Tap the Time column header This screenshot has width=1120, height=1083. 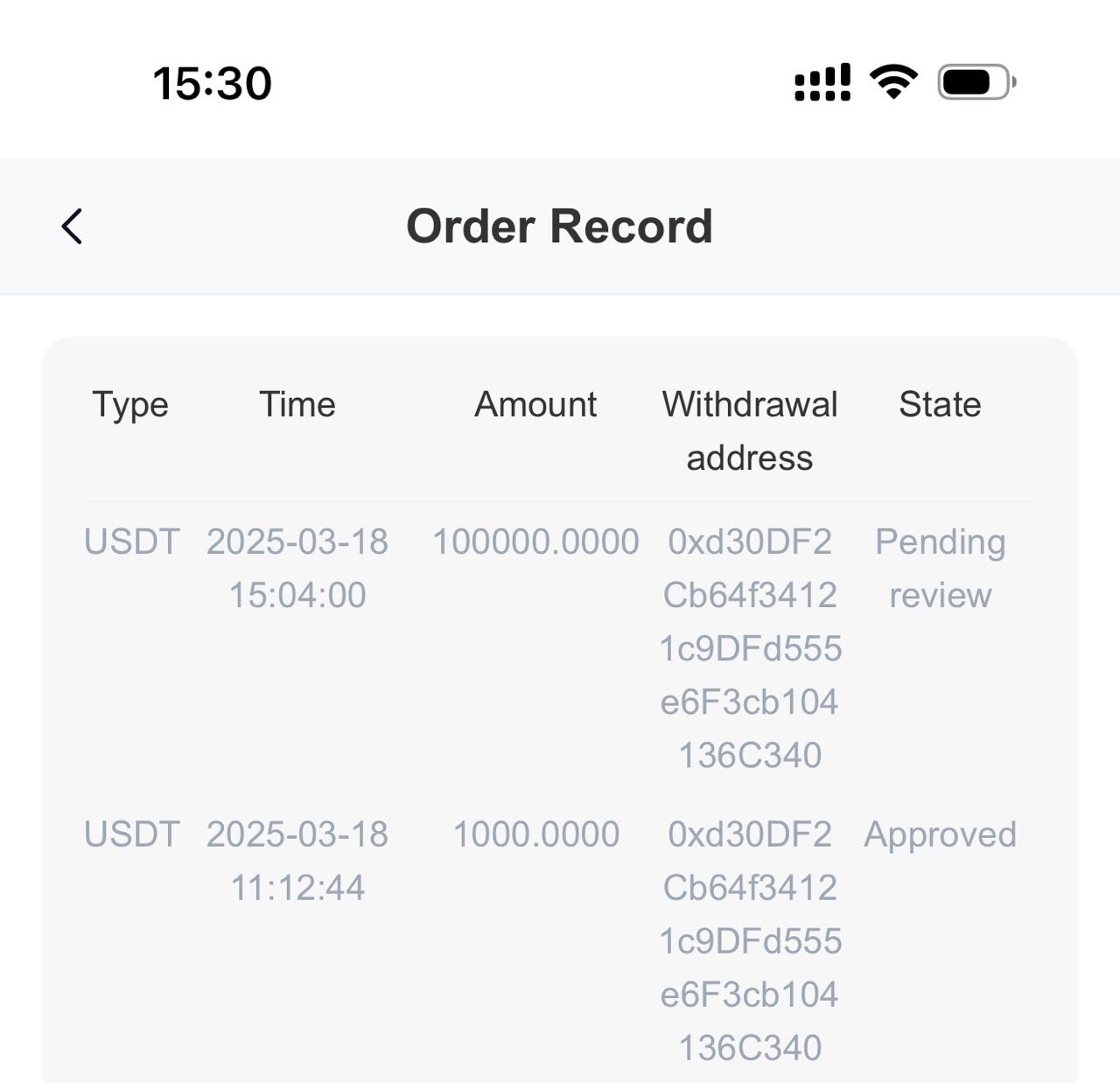pos(297,404)
